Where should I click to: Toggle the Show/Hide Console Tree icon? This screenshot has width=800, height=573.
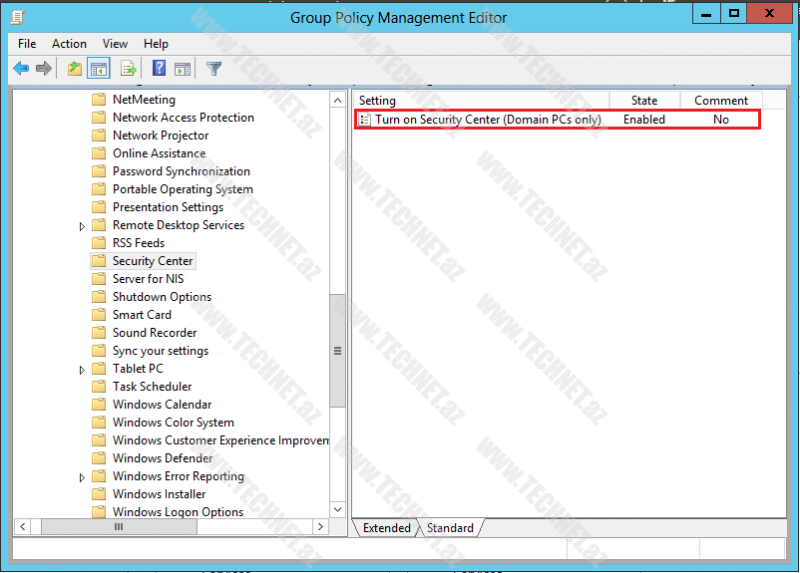98,69
